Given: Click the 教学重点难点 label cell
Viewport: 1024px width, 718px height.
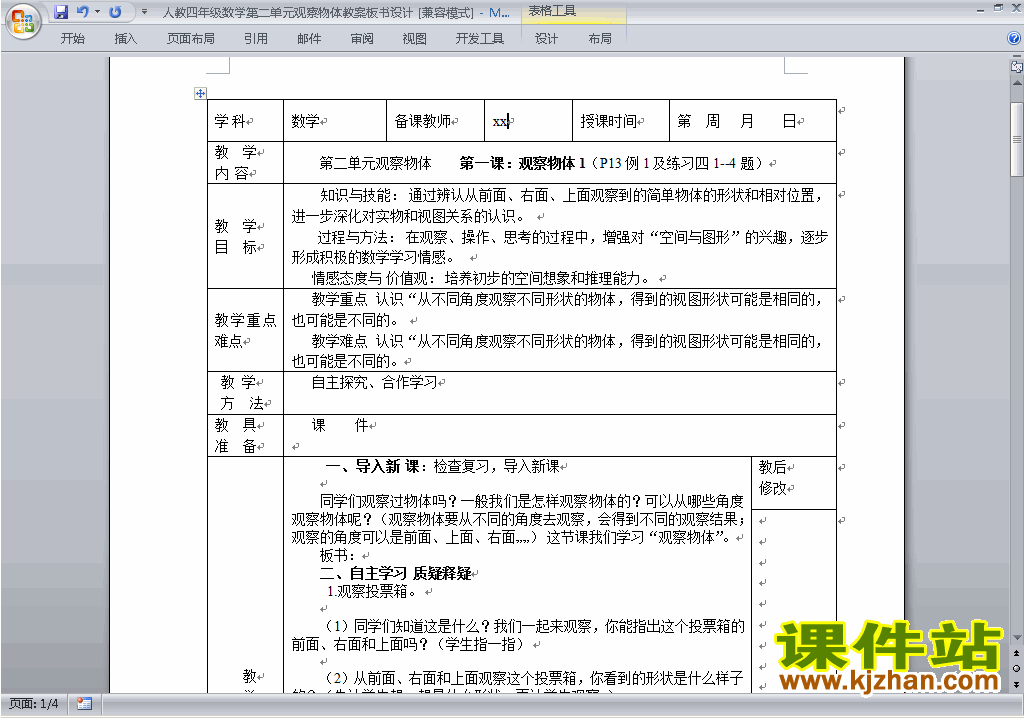Looking at the screenshot, I should (246, 330).
